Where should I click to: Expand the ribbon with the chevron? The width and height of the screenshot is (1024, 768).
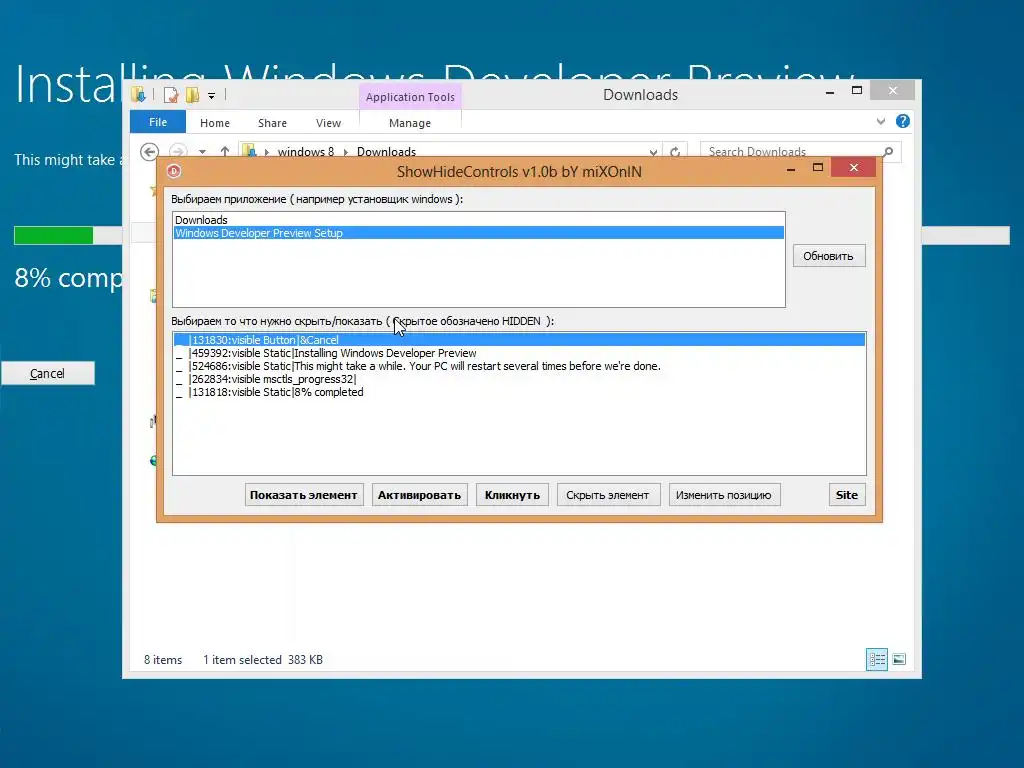(881, 121)
